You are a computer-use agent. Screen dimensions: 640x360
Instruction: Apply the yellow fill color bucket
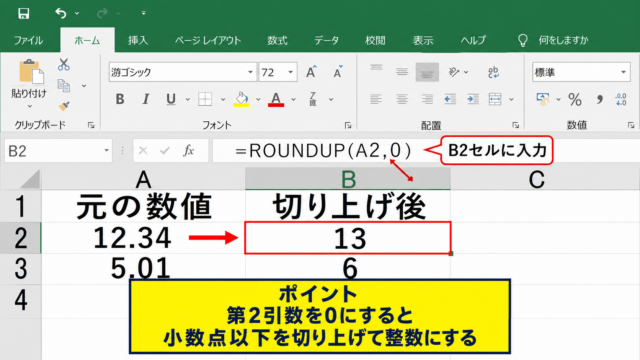241,99
